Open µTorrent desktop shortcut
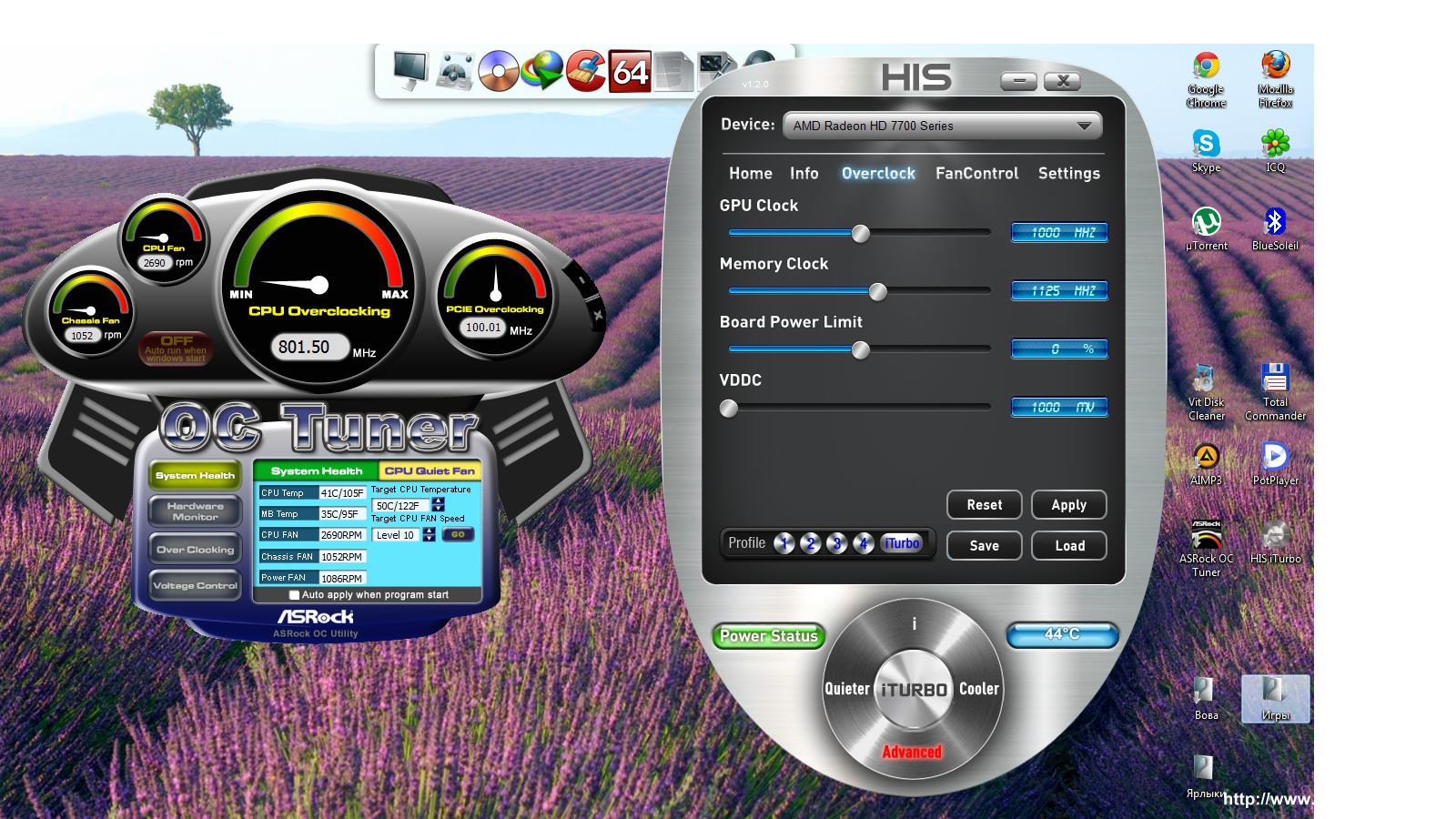Image resolution: width=1456 pixels, height=819 pixels. [1206, 229]
